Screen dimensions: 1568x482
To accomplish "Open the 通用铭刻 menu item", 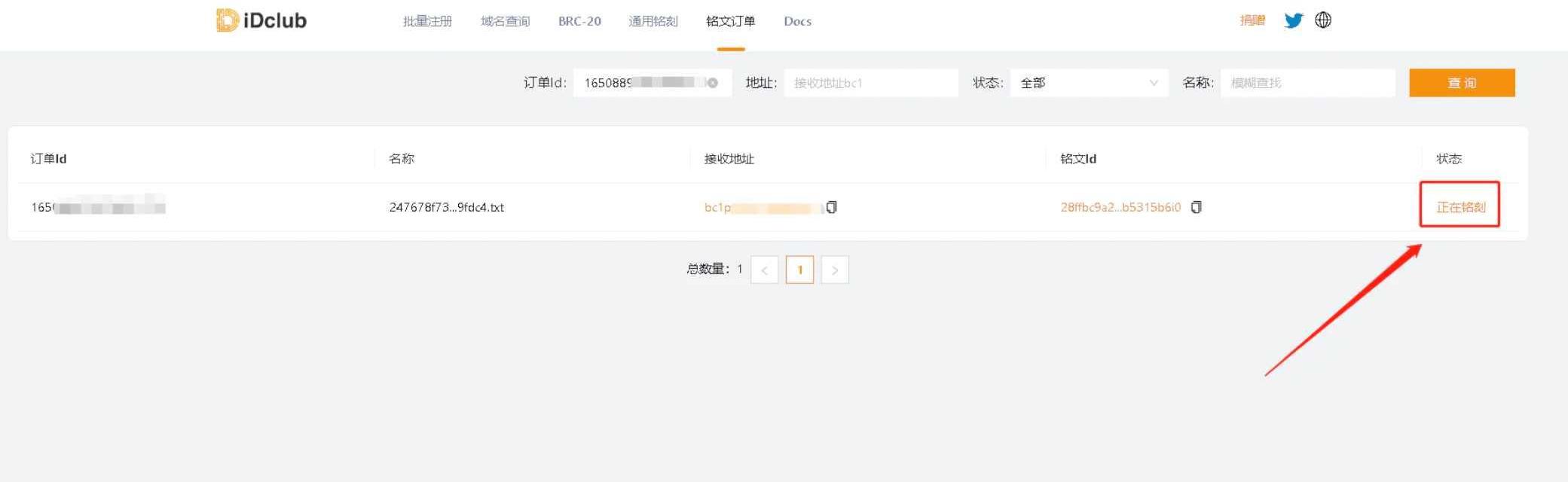I will pos(653,21).
